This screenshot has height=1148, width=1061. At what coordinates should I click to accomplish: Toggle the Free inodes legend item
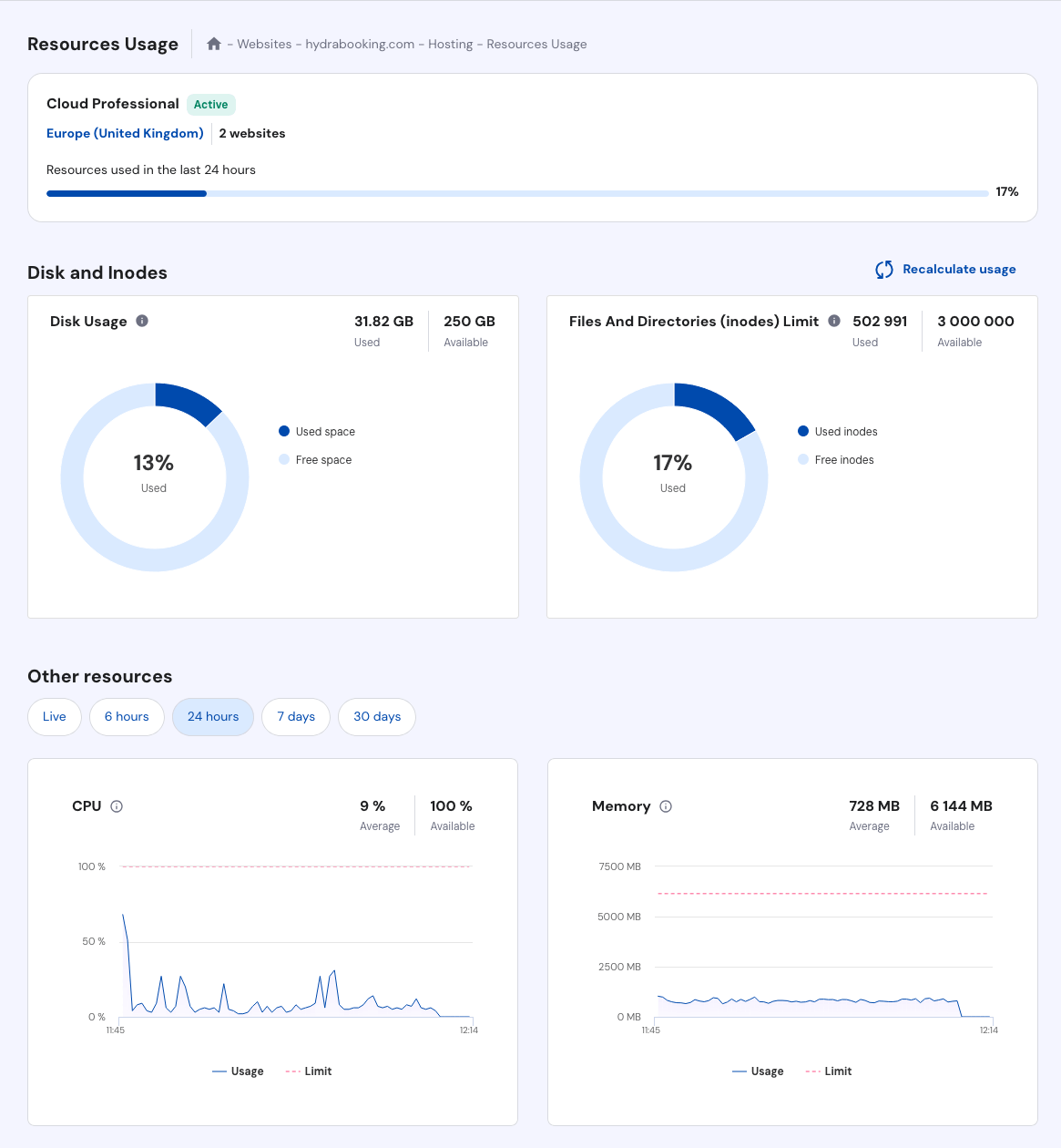836,460
